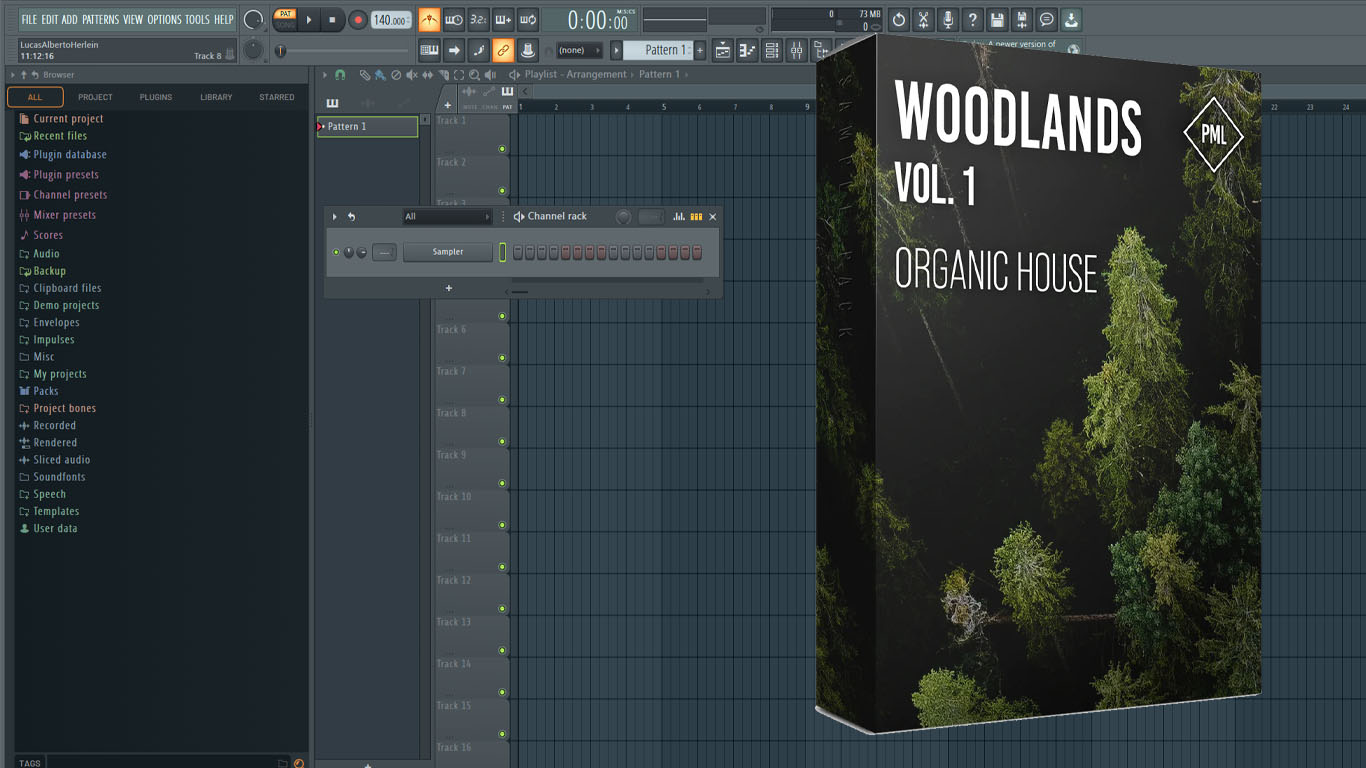
Task: Open the PATTERNS menu
Action: click(100, 20)
